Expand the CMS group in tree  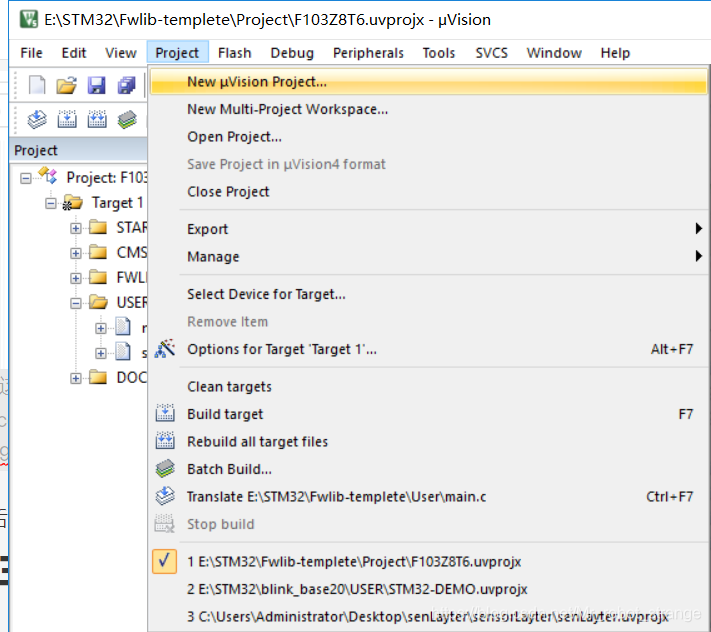(76, 253)
